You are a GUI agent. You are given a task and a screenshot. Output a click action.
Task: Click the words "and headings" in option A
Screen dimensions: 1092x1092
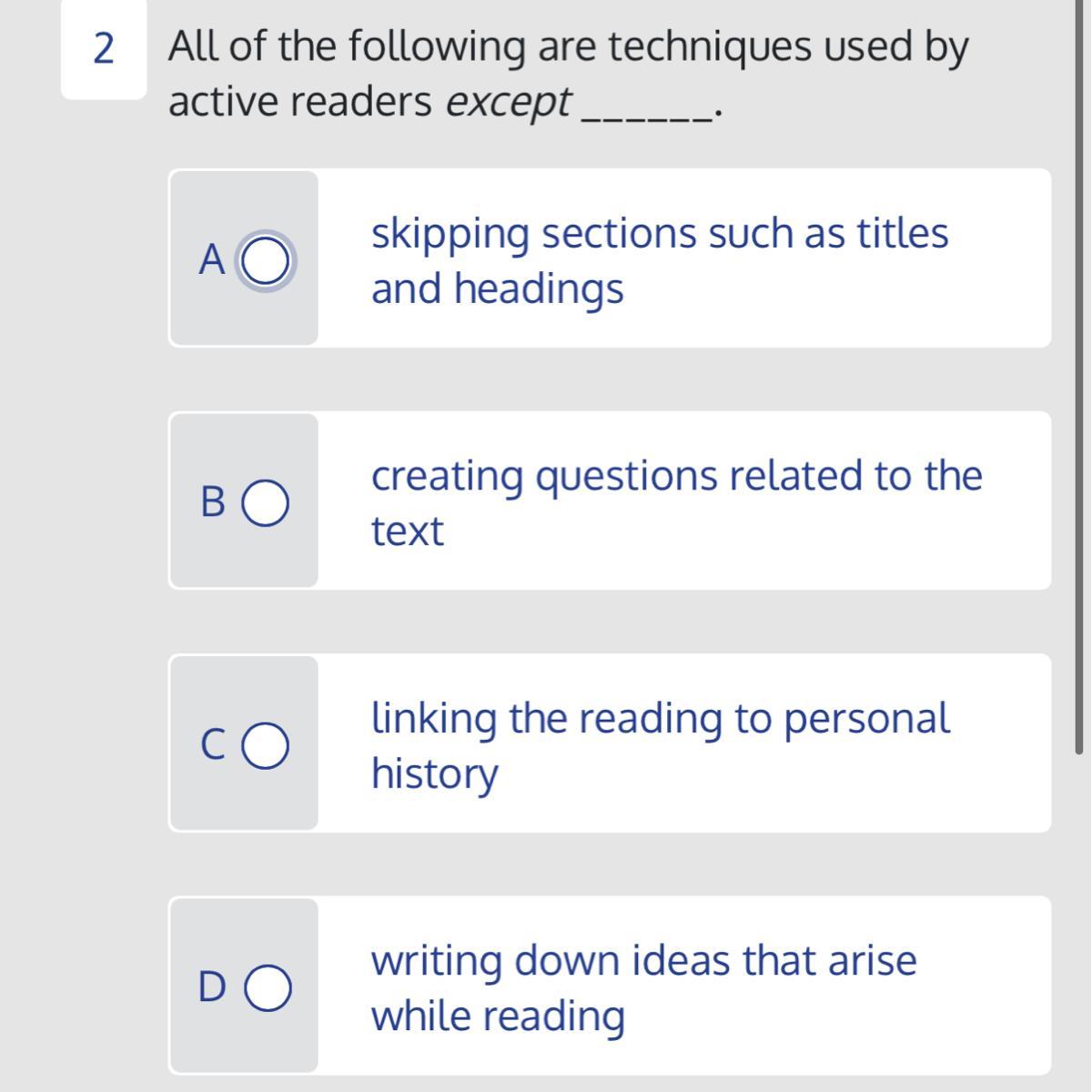click(497, 289)
